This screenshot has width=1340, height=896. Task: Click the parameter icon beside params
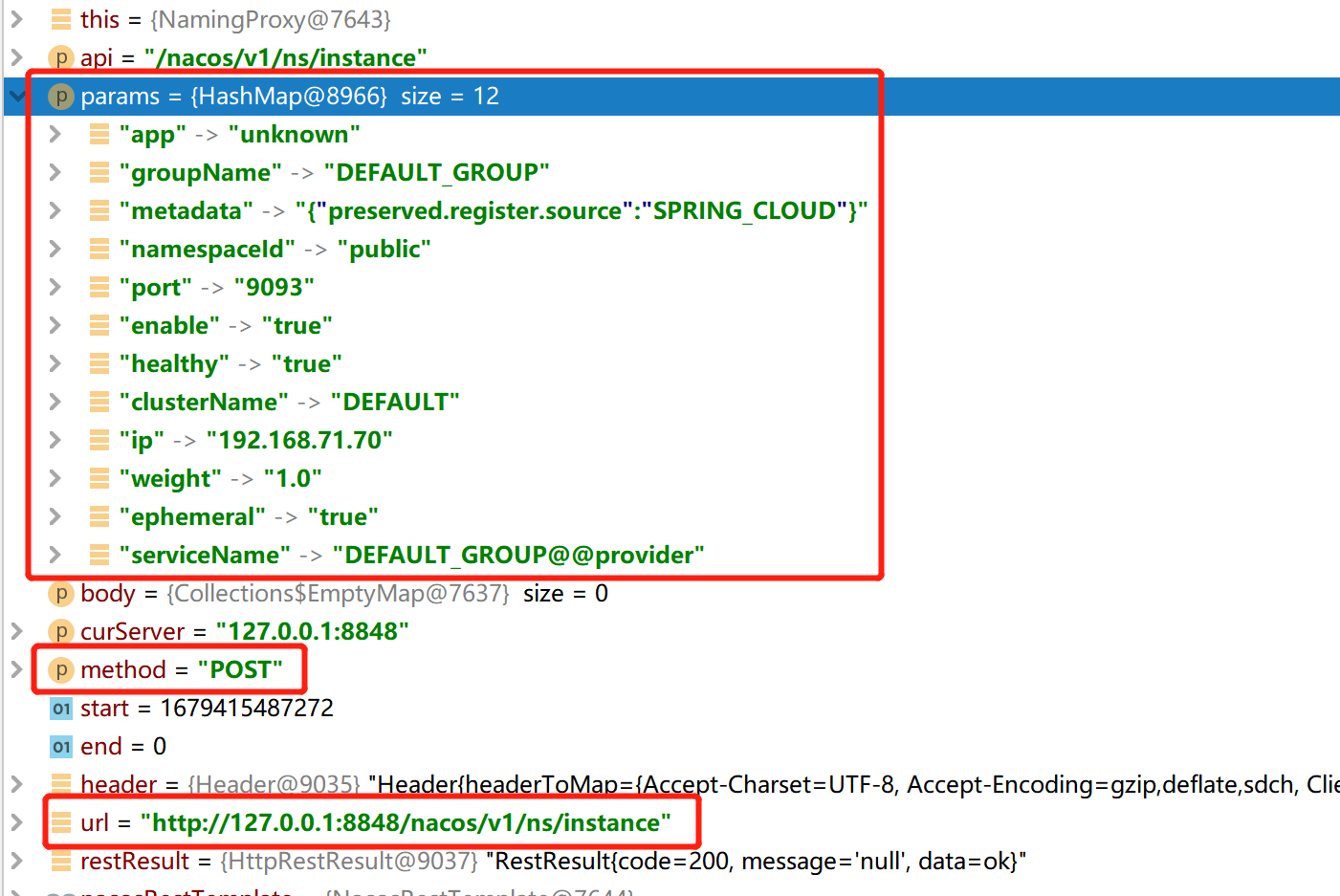click(x=61, y=96)
